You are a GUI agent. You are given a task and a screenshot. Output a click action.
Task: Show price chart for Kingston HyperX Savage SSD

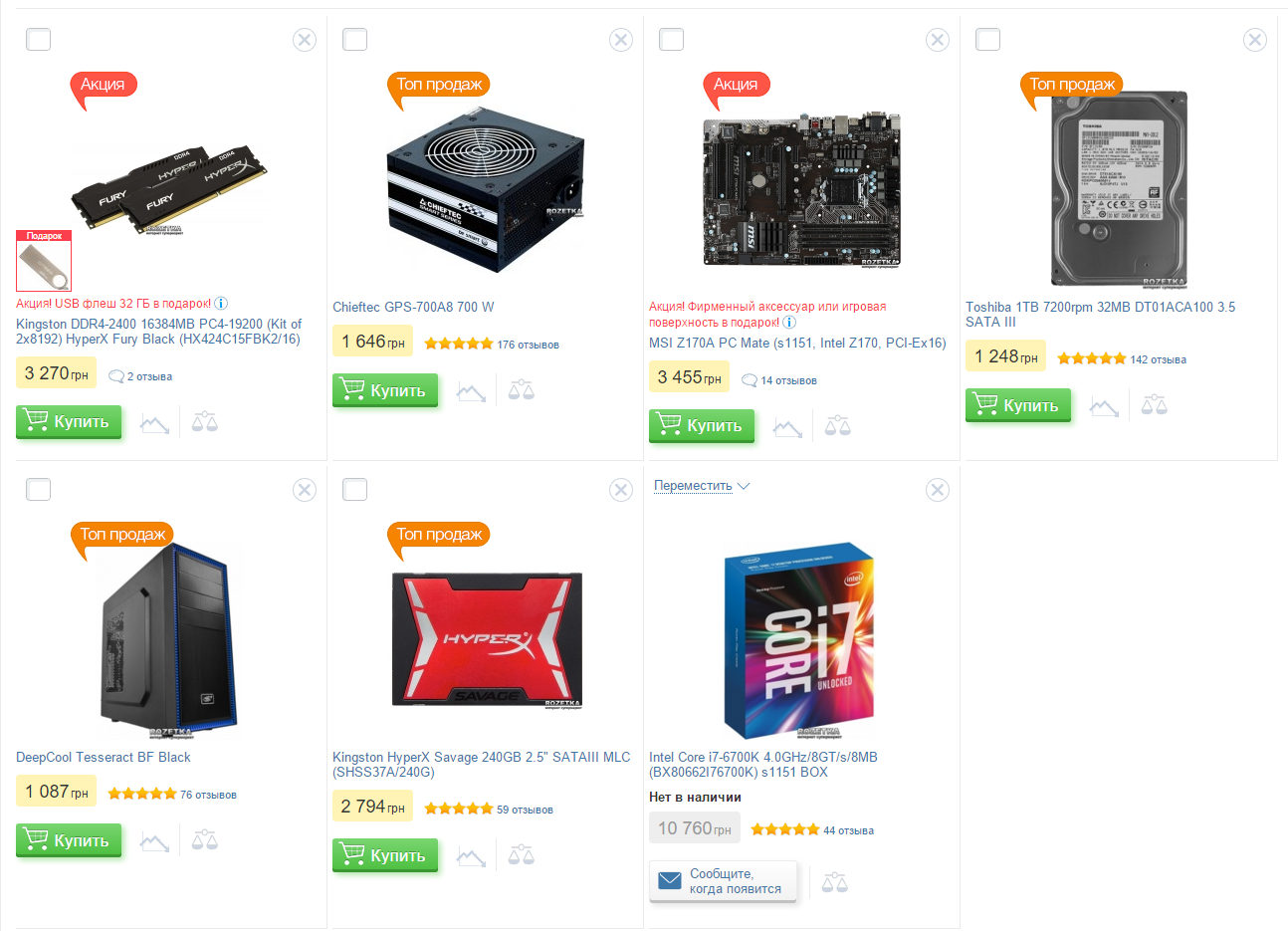click(471, 855)
